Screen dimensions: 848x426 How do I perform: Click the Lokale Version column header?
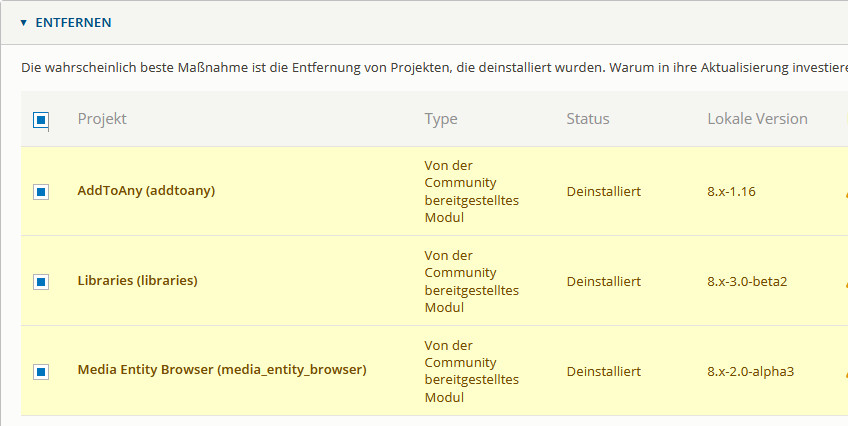(757, 119)
